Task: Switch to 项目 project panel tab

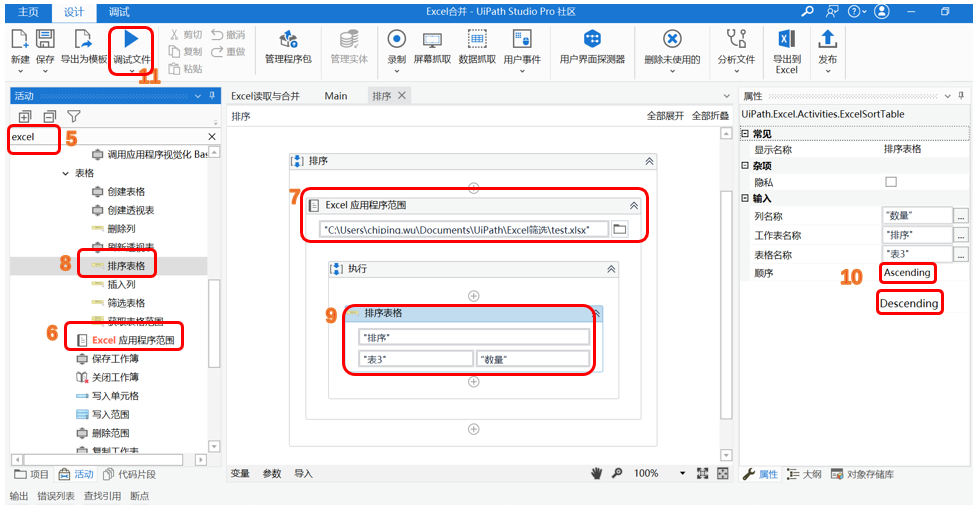Action: tap(32, 474)
